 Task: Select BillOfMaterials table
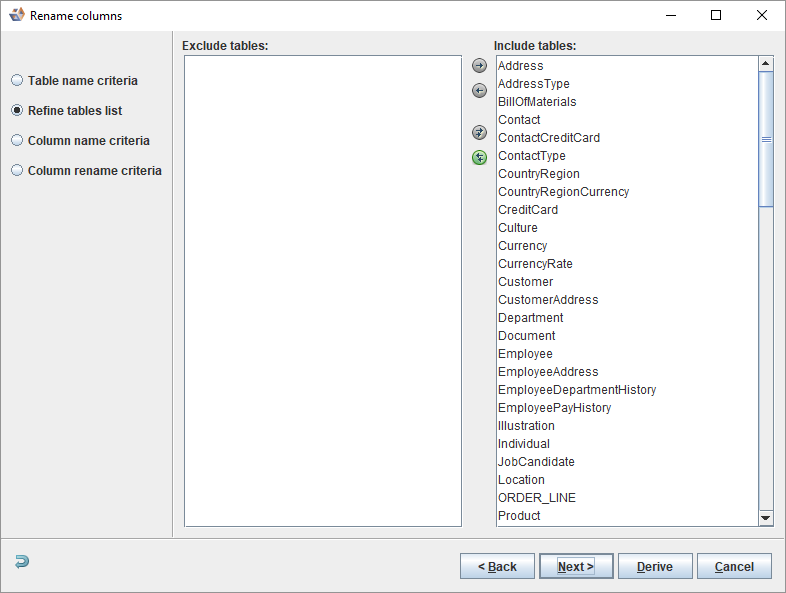(x=627, y=102)
